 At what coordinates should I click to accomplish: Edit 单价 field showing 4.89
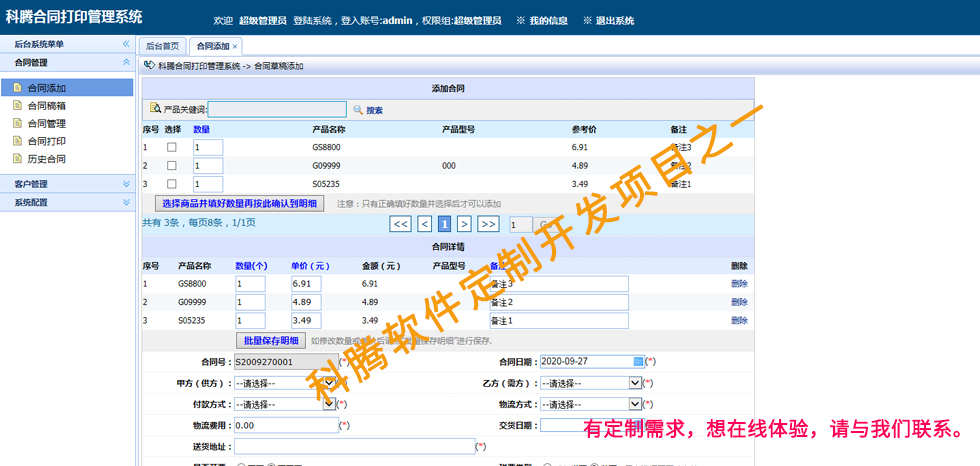point(306,302)
